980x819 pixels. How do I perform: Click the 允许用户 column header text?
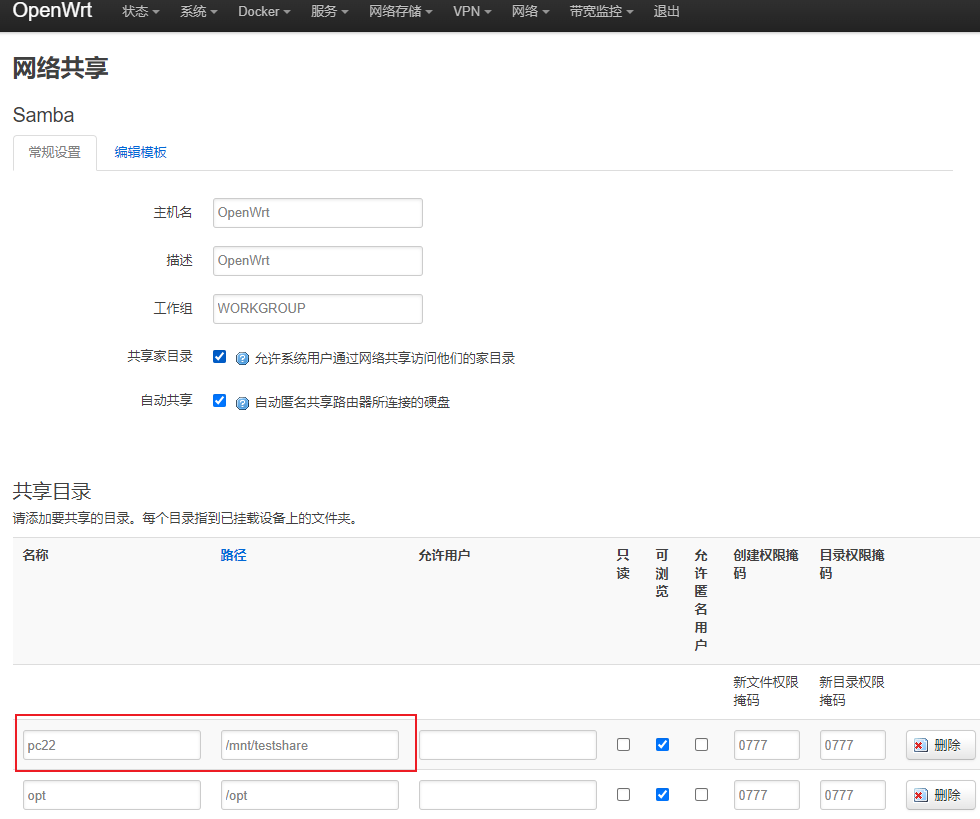click(444, 555)
